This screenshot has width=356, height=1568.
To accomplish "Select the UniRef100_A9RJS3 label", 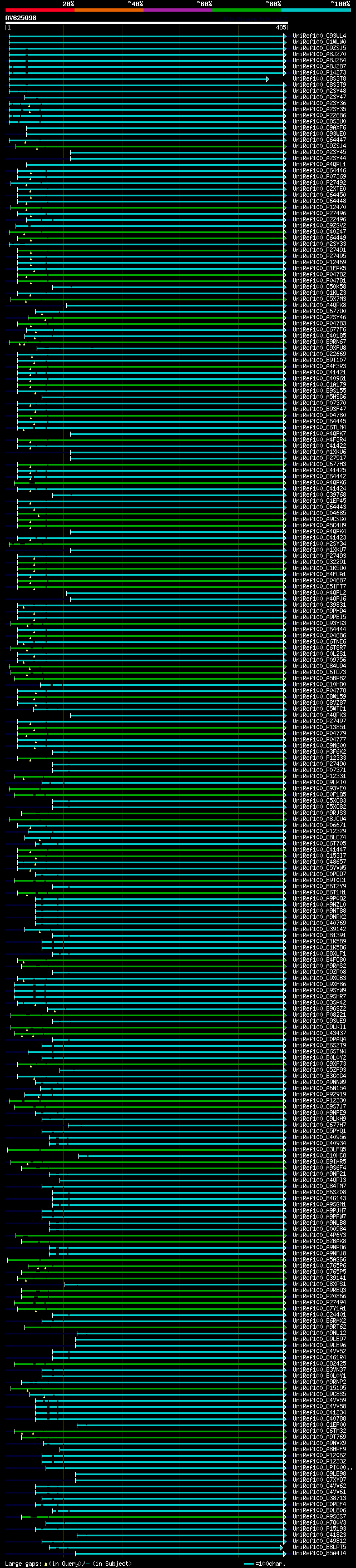I will pos(319,813).
